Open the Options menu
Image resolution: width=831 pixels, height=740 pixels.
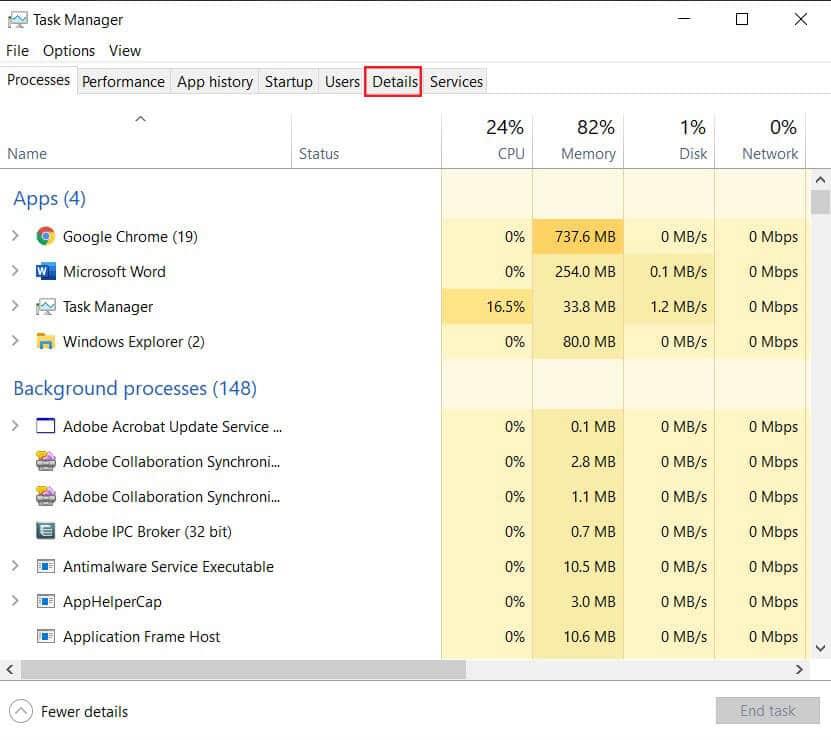(x=68, y=51)
